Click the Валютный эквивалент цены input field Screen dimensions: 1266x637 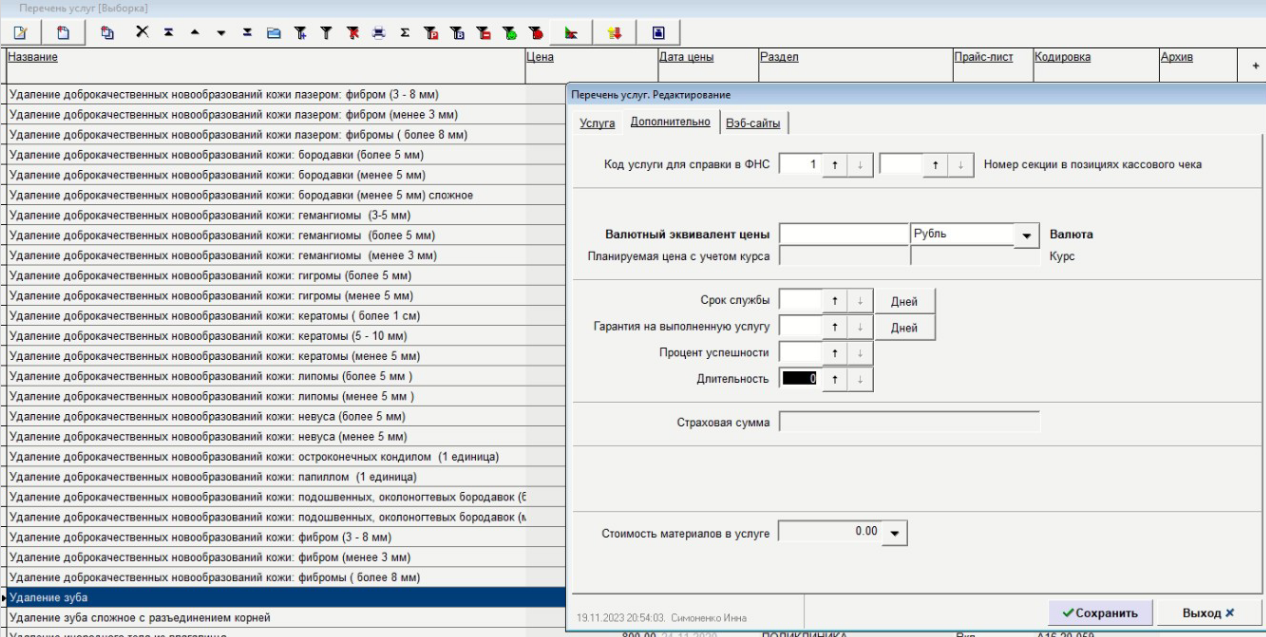(844, 235)
